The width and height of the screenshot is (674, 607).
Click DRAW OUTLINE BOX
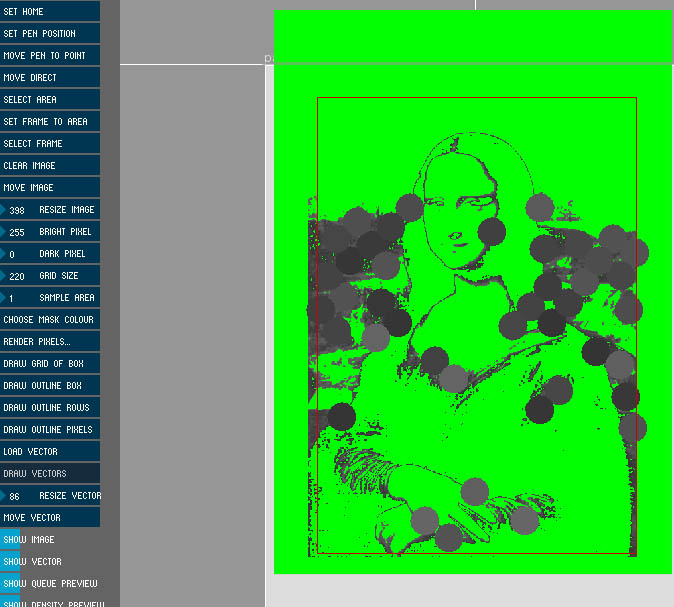[50, 385]
